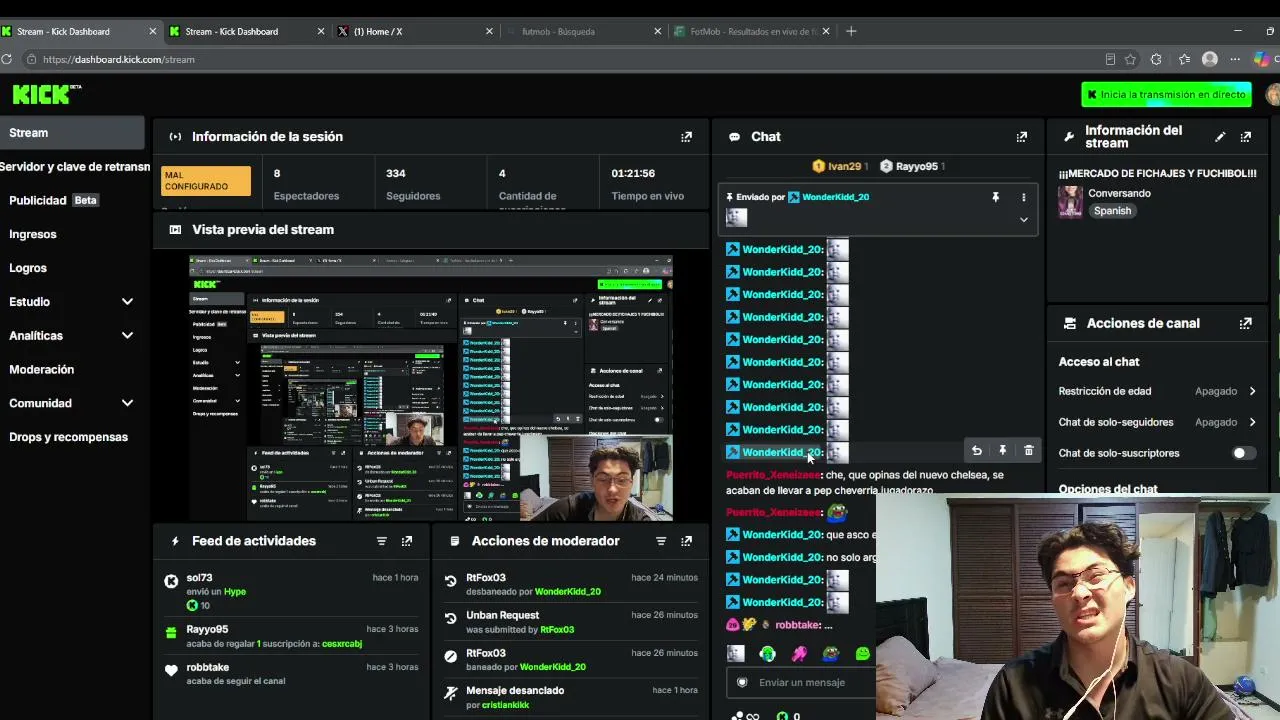Click the Conversando category thumbnail
The width and height of the screenshot is (1280, 720).
pyautogui.click(x=1070, y=202)
